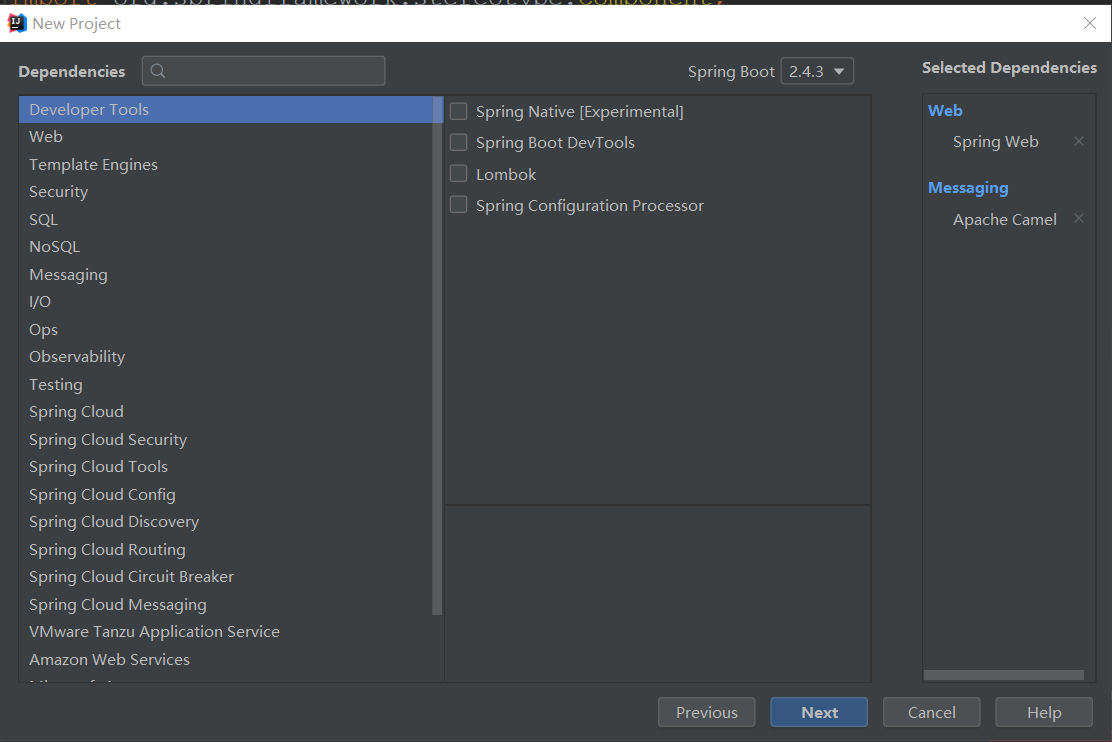This screenshot has height=742, width=1112.
Task: Click the Next button
Action: pos(819,712)
